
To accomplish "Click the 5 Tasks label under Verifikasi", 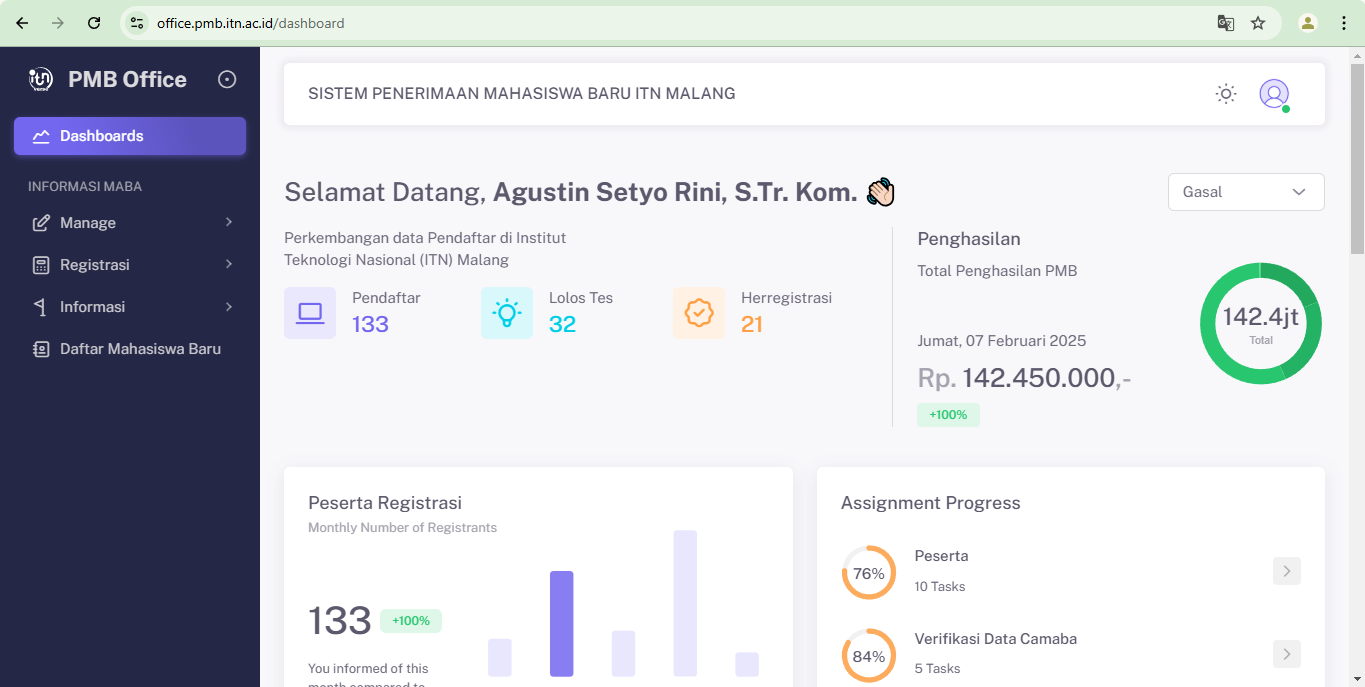I will click(x=937, y=669).
